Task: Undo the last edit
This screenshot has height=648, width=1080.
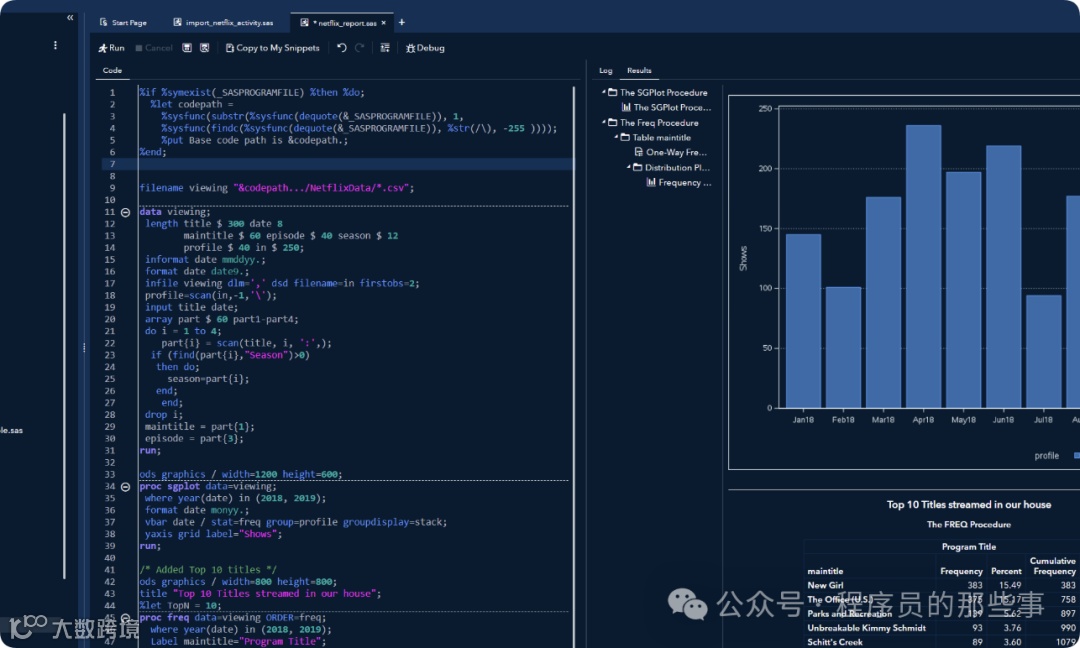Action: click(342, 48)
